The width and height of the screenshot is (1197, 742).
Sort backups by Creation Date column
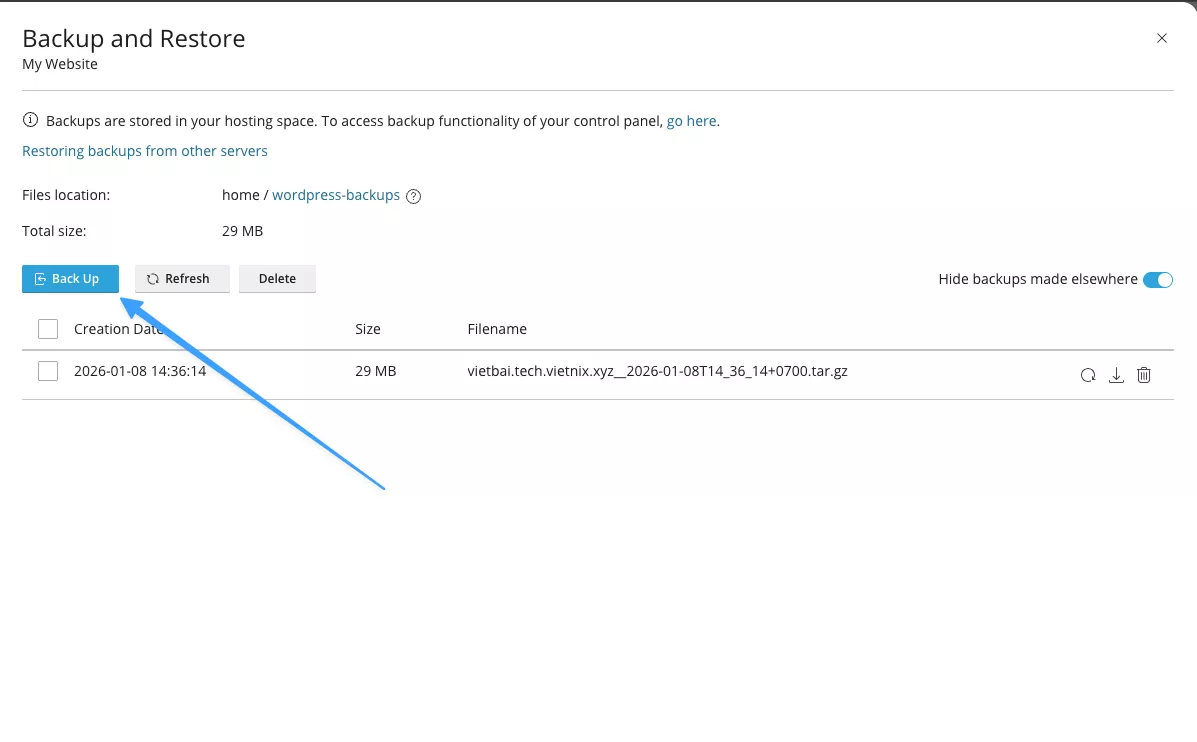pos(122,328)
